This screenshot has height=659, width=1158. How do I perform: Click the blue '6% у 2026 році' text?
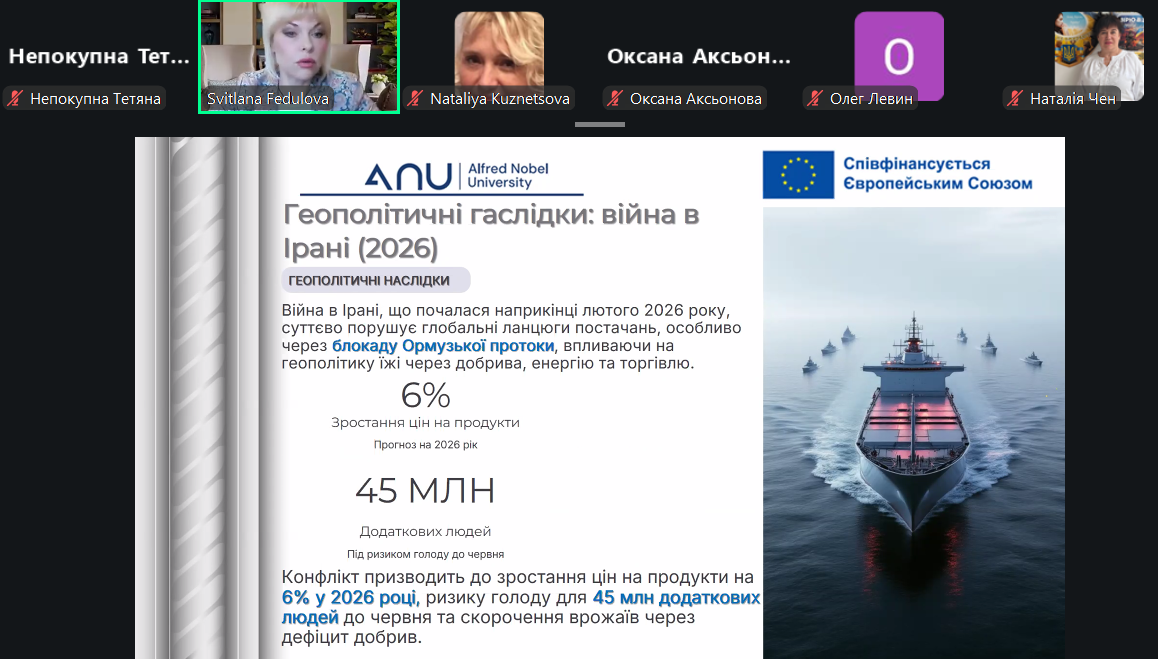point(348,598)
